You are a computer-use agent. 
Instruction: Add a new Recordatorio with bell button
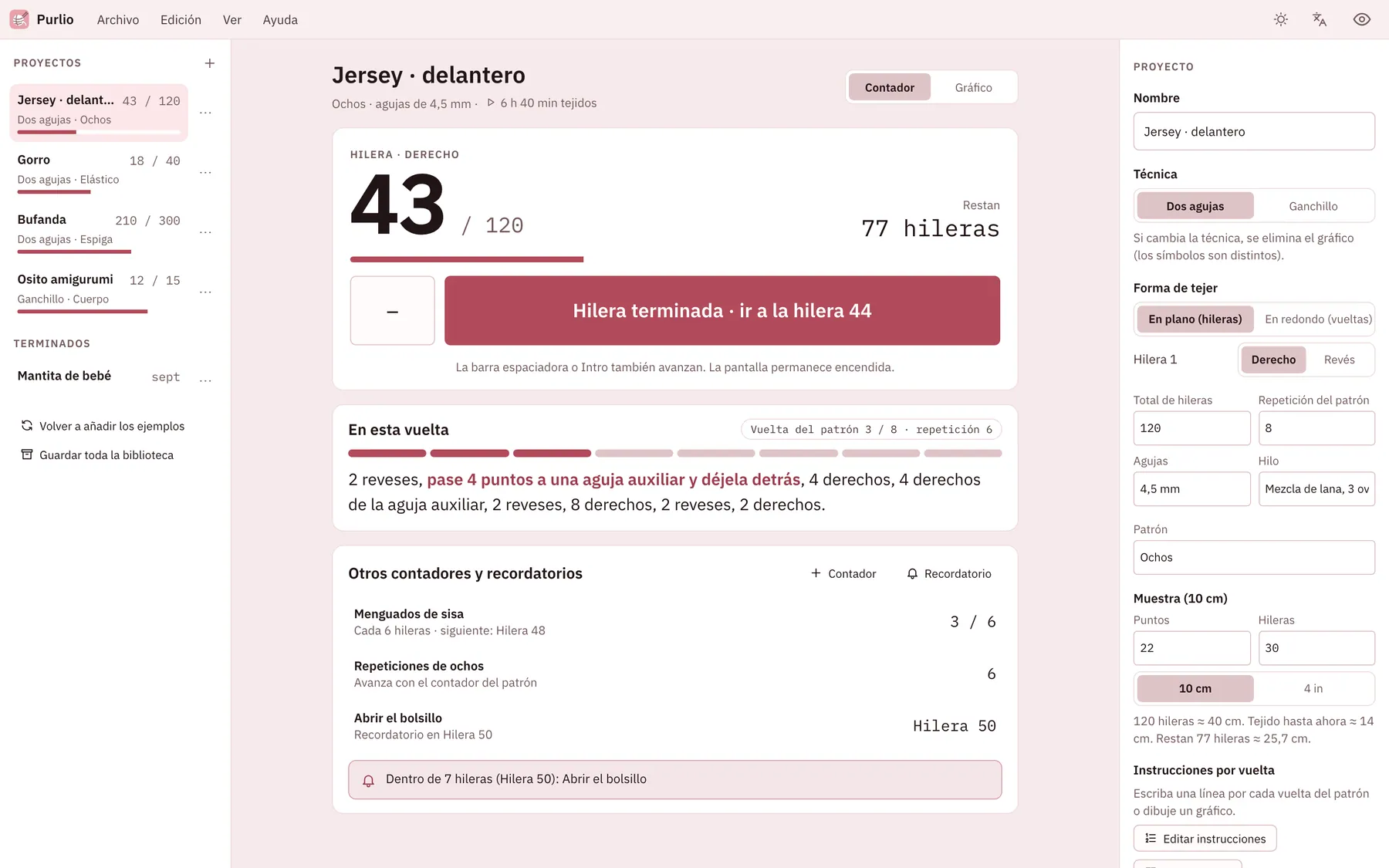pyautogui.click(x=949, y=573)
